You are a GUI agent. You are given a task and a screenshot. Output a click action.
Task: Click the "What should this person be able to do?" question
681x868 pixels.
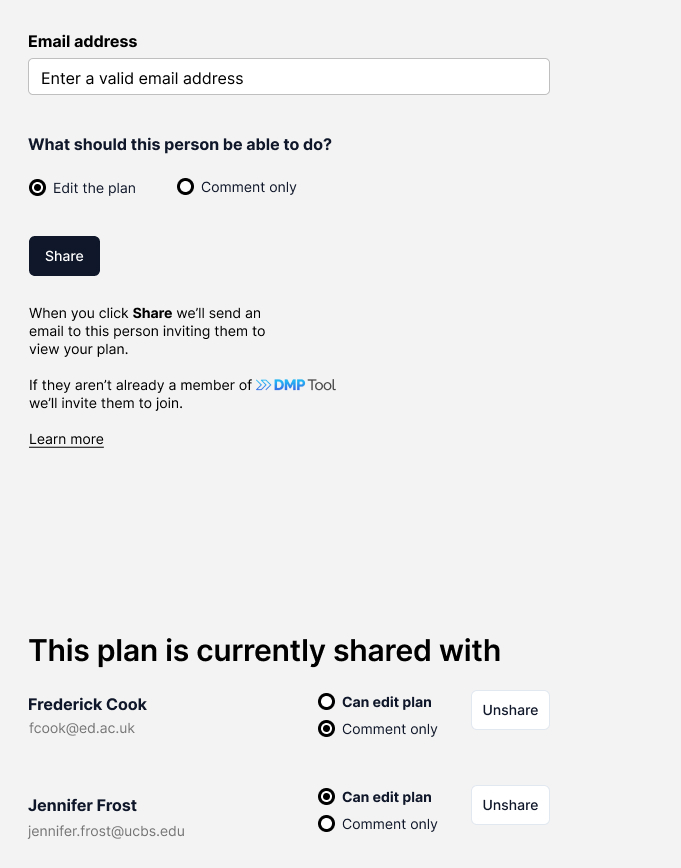[x=180, y=145]
